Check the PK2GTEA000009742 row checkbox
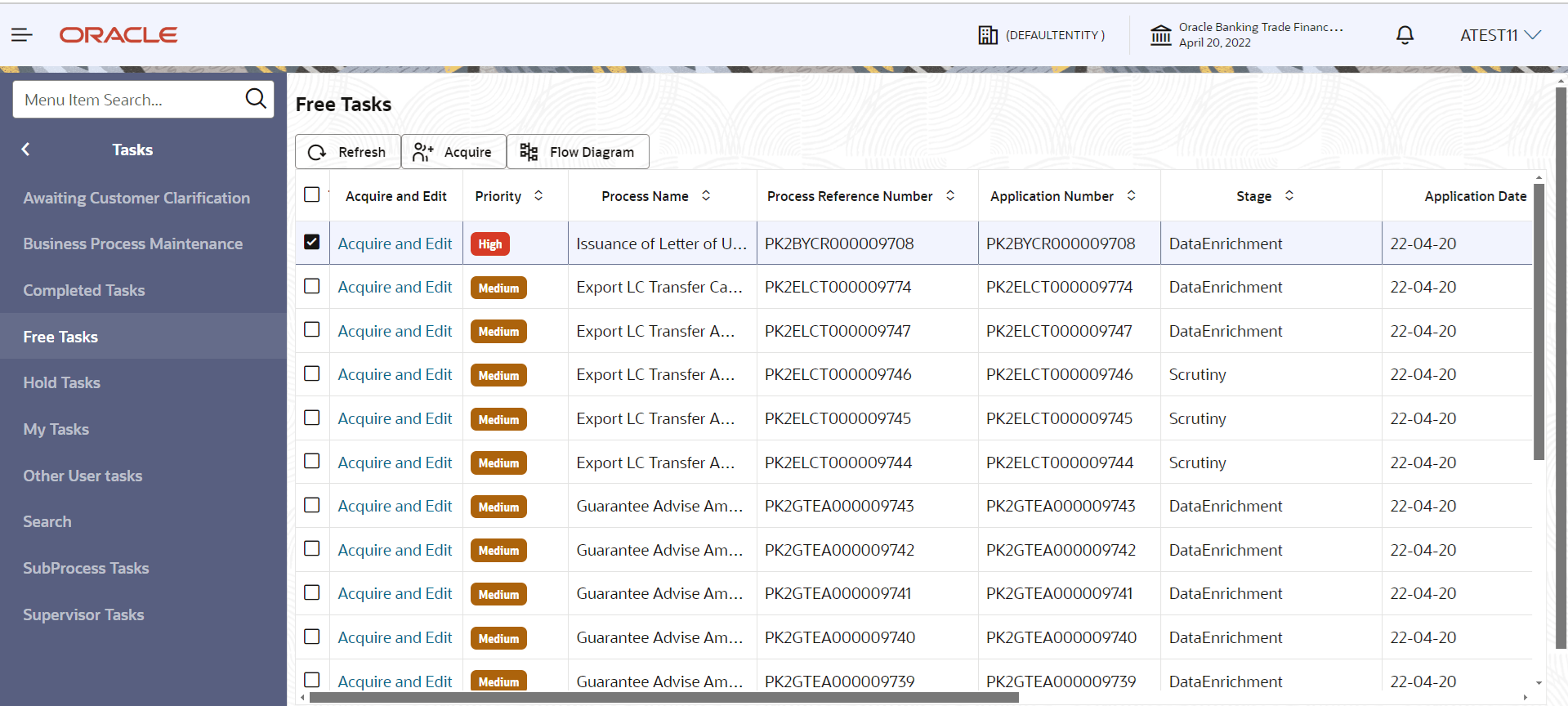This screenshot has height=706, width=1568. tap(311, 548)
